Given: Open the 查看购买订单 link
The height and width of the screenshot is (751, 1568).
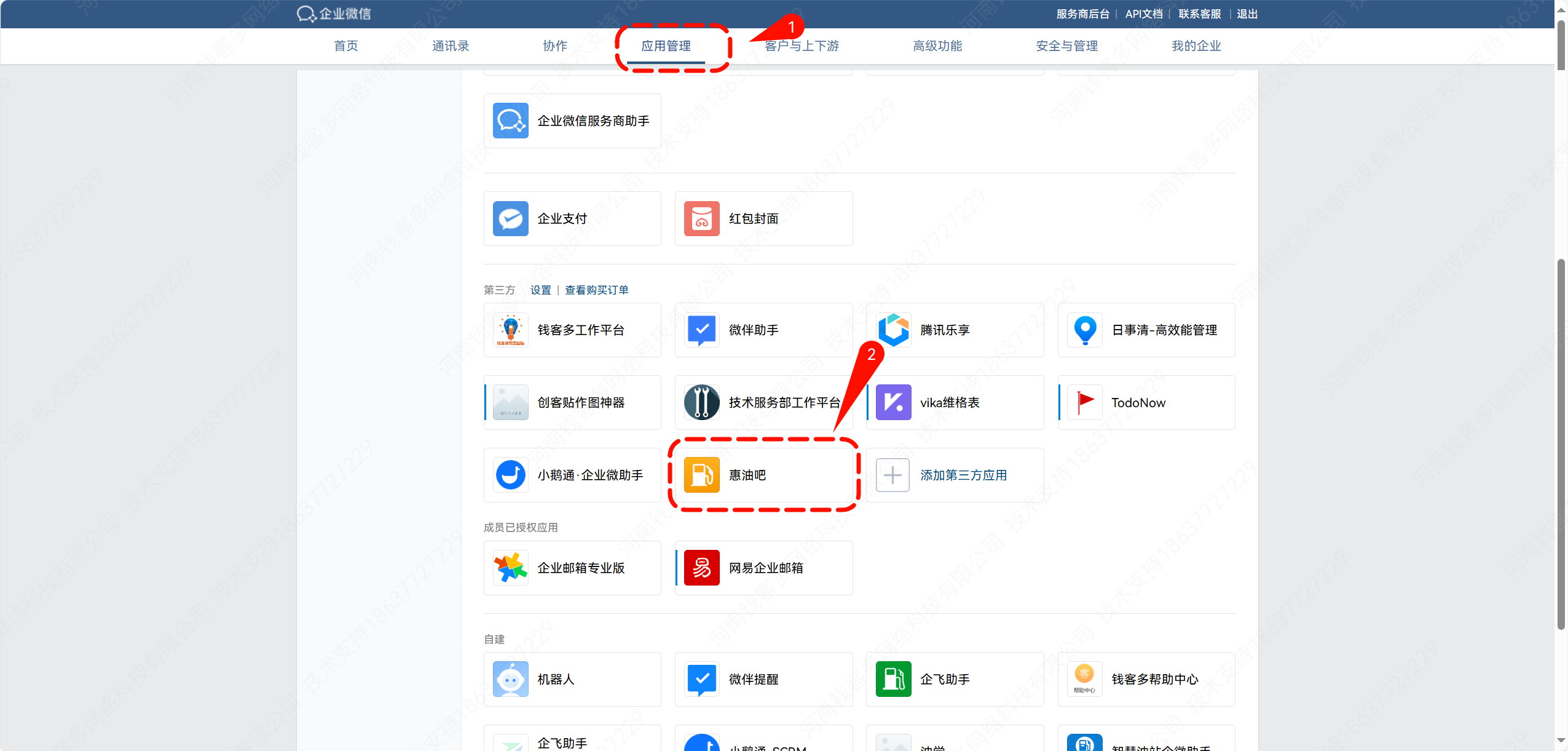Looking at the screenshot, I should point(596,290).
